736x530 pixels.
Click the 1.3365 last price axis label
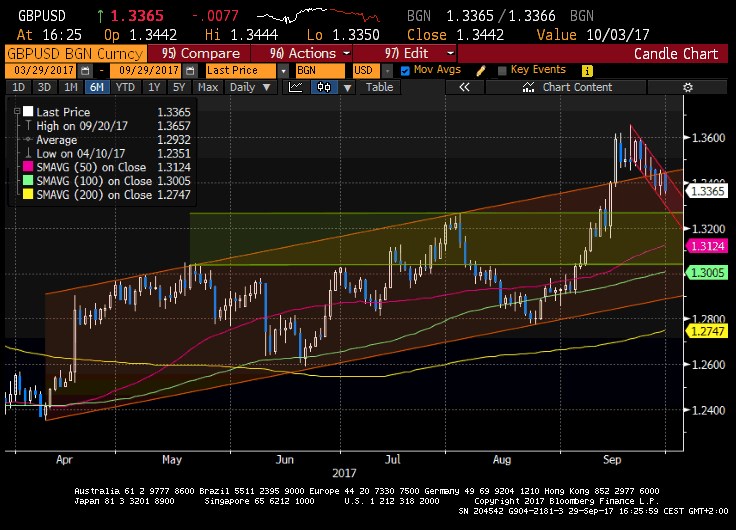[x=707, y=192]
